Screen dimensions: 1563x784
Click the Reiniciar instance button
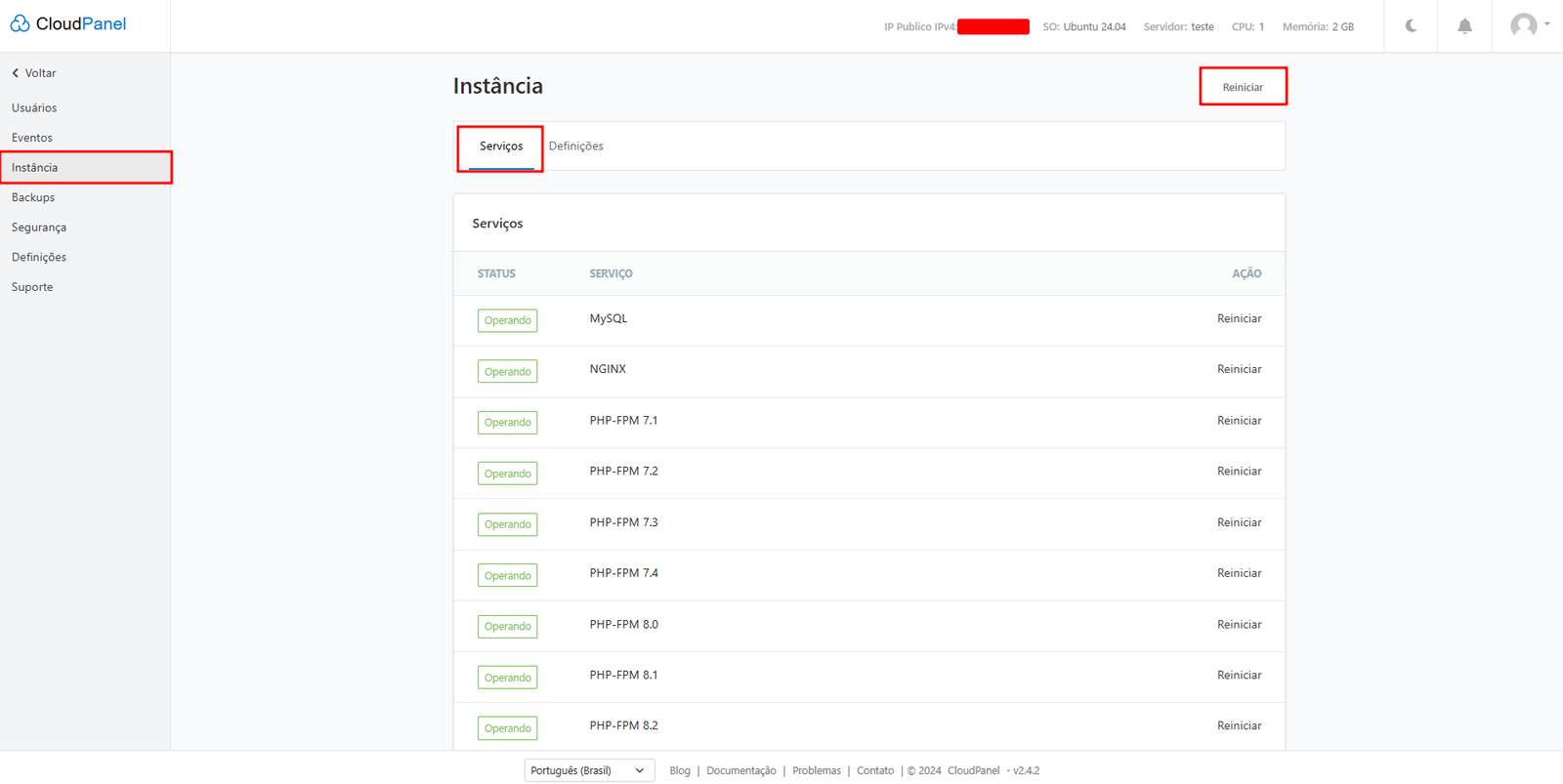[1243, 87]
